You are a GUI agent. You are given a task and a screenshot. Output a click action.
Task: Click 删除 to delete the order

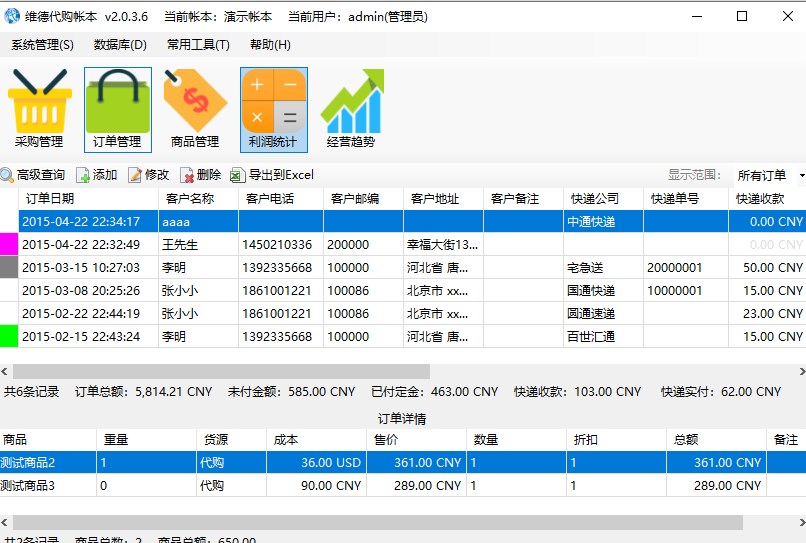[x=201, y=175]
